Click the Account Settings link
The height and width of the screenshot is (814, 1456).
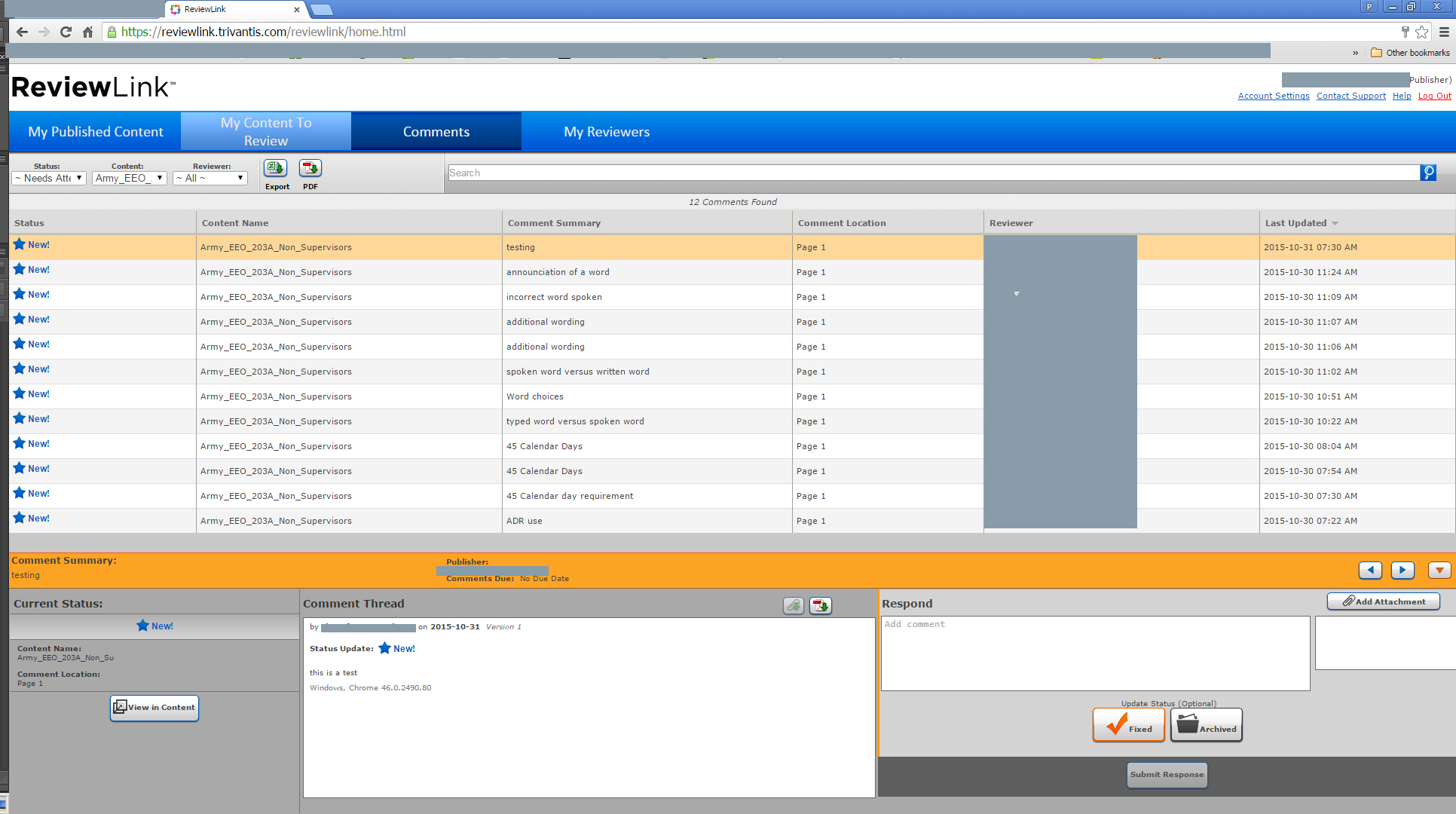tap(1274, 96)
